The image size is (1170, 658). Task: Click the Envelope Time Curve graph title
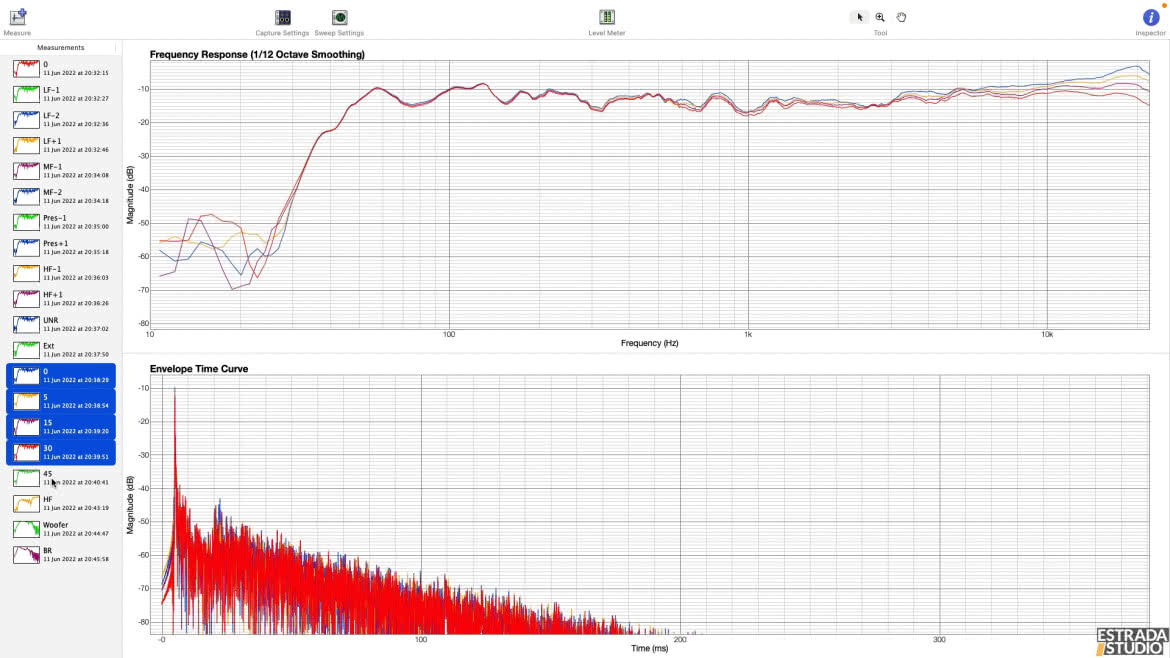coord(199,369)
